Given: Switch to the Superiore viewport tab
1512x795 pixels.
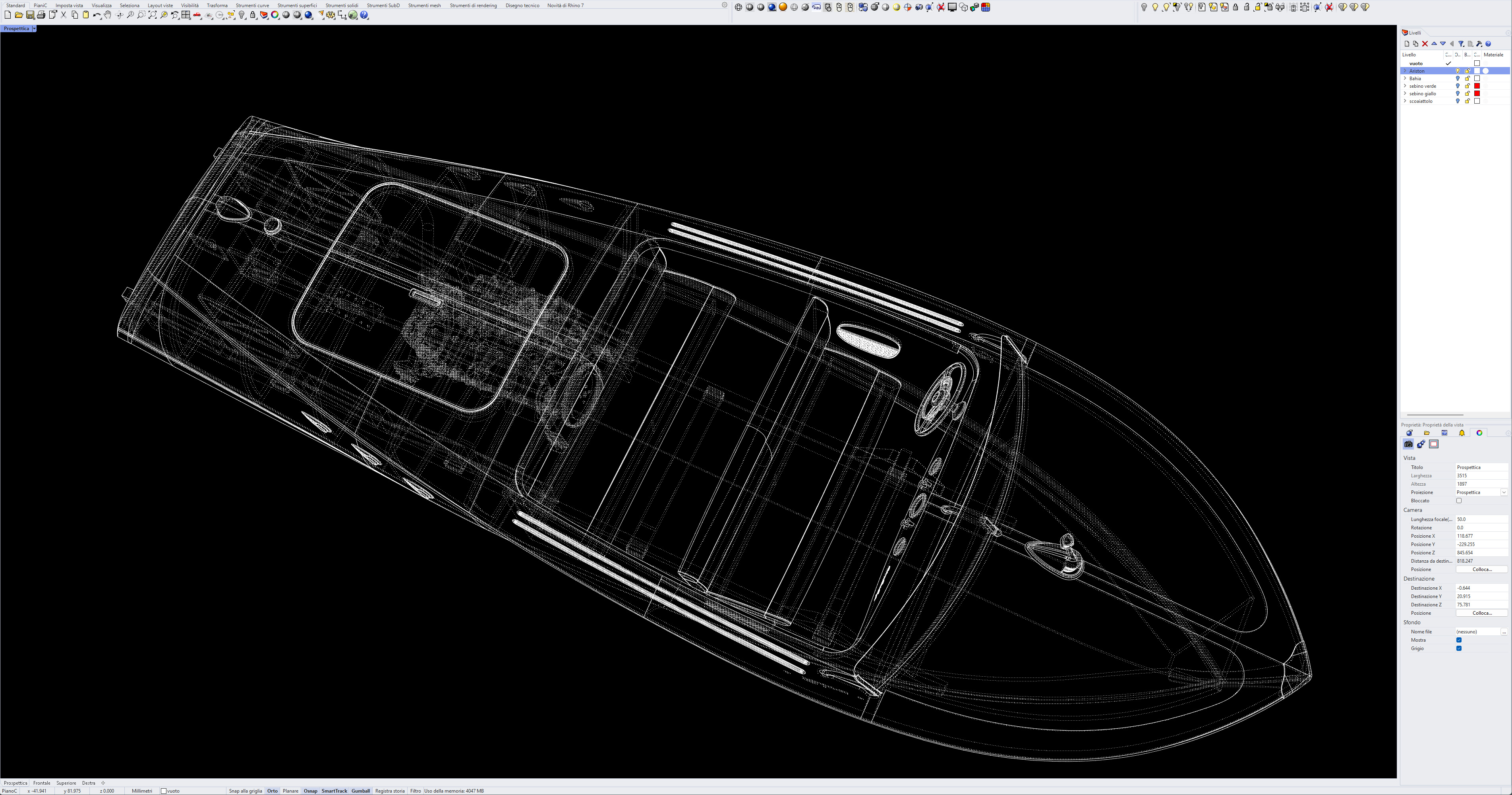Looking at the screenshot, I should click(x=66, y=783).
